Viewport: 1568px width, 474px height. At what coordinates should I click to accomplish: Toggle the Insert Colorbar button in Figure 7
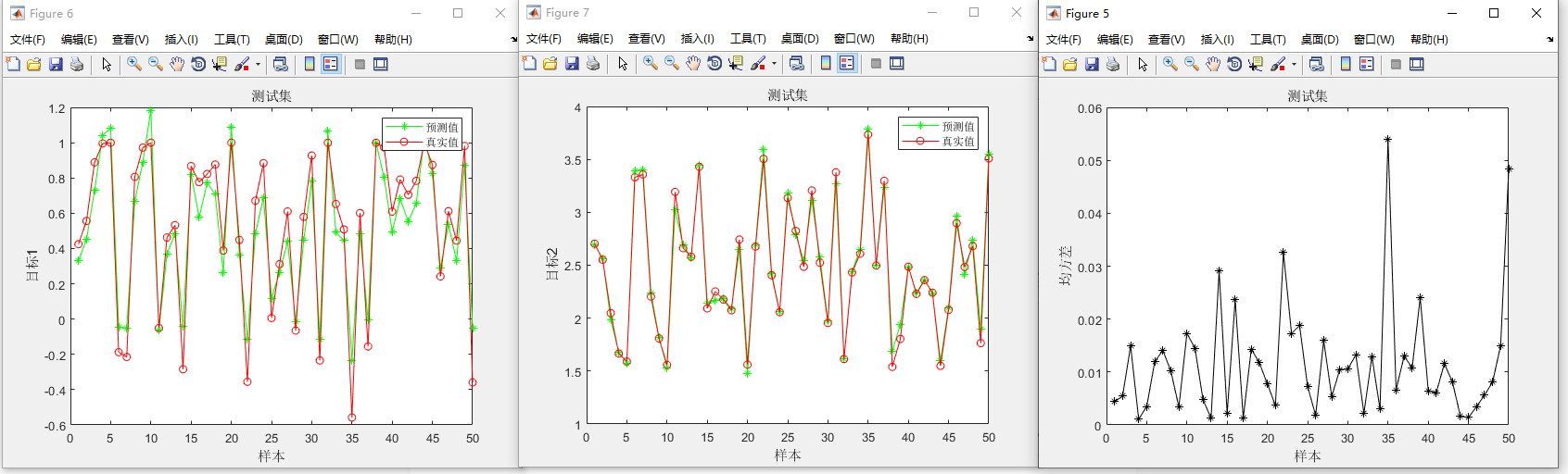pyautogui.click(x=826, y=63)
